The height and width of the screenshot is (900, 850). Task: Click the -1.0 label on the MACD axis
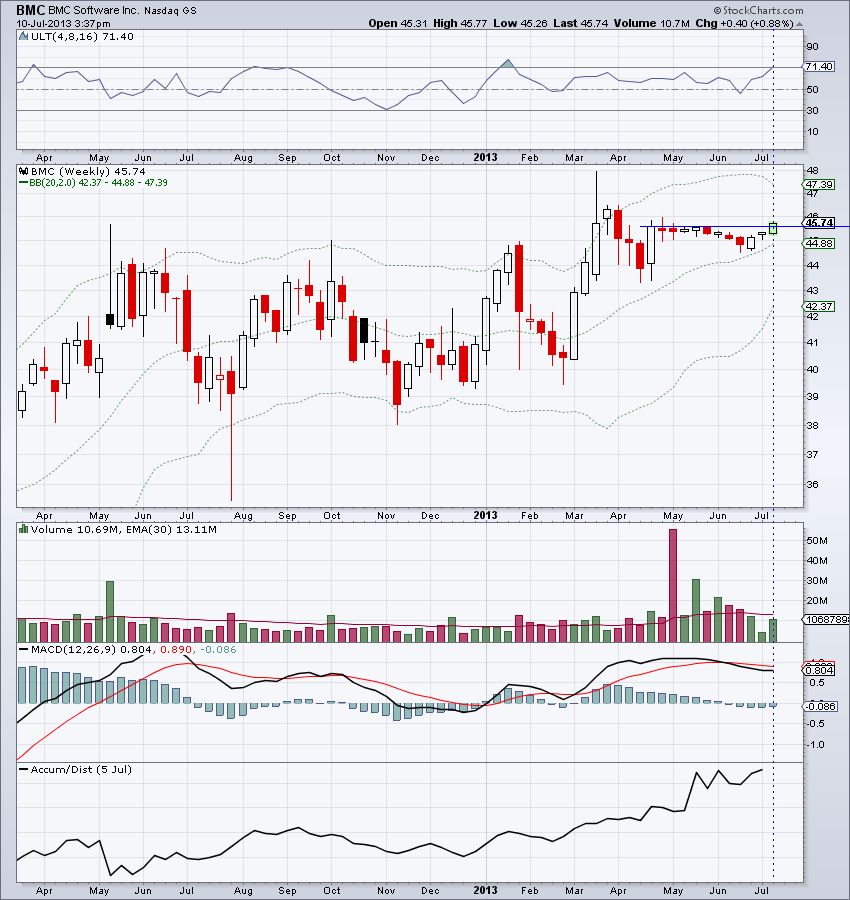coord(816,744)
